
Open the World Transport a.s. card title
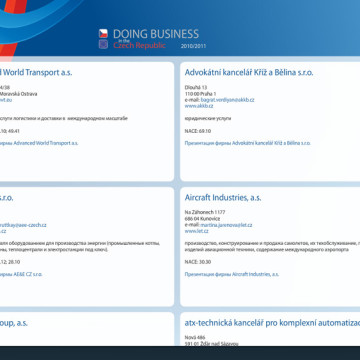(x=36, y=72)
